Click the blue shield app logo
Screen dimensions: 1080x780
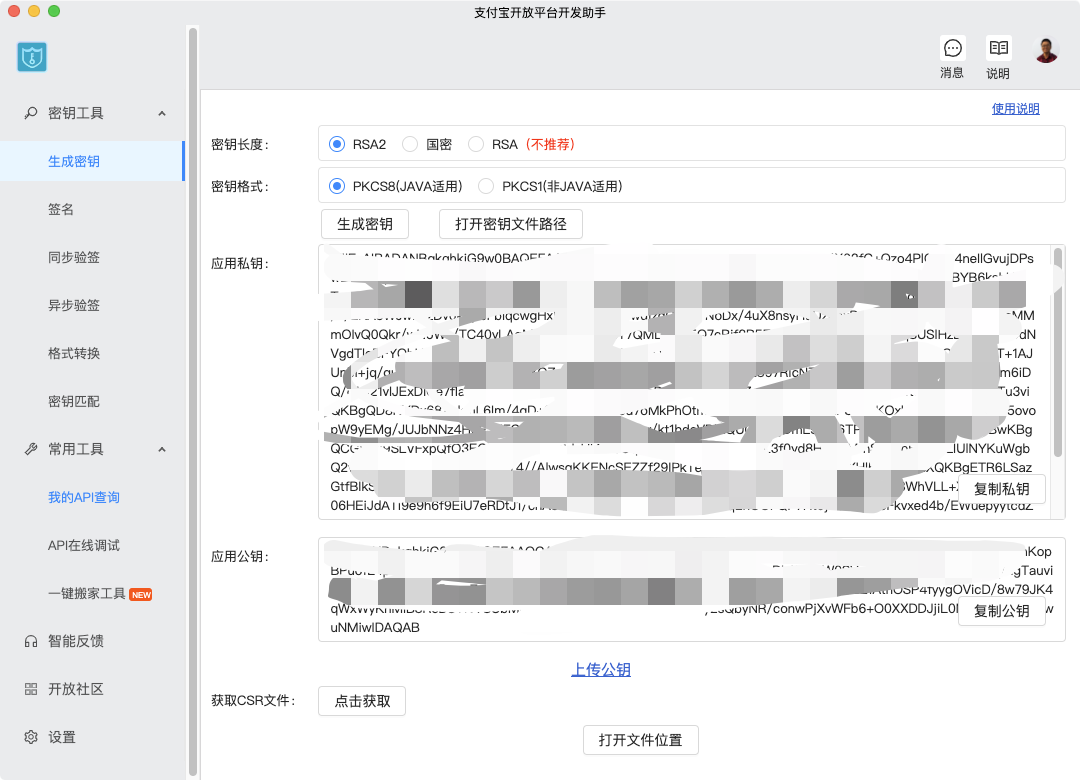(32, 57)
